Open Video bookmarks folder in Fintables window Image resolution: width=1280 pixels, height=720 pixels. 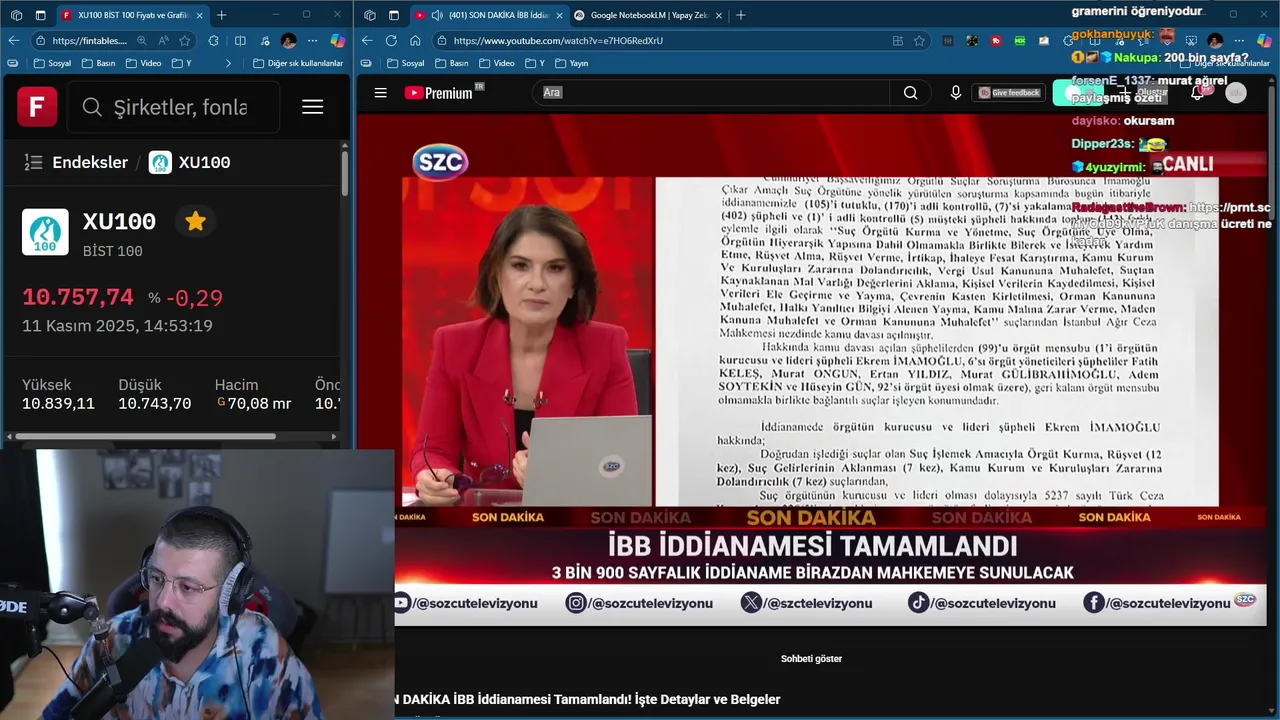click(x=143, y=63)
